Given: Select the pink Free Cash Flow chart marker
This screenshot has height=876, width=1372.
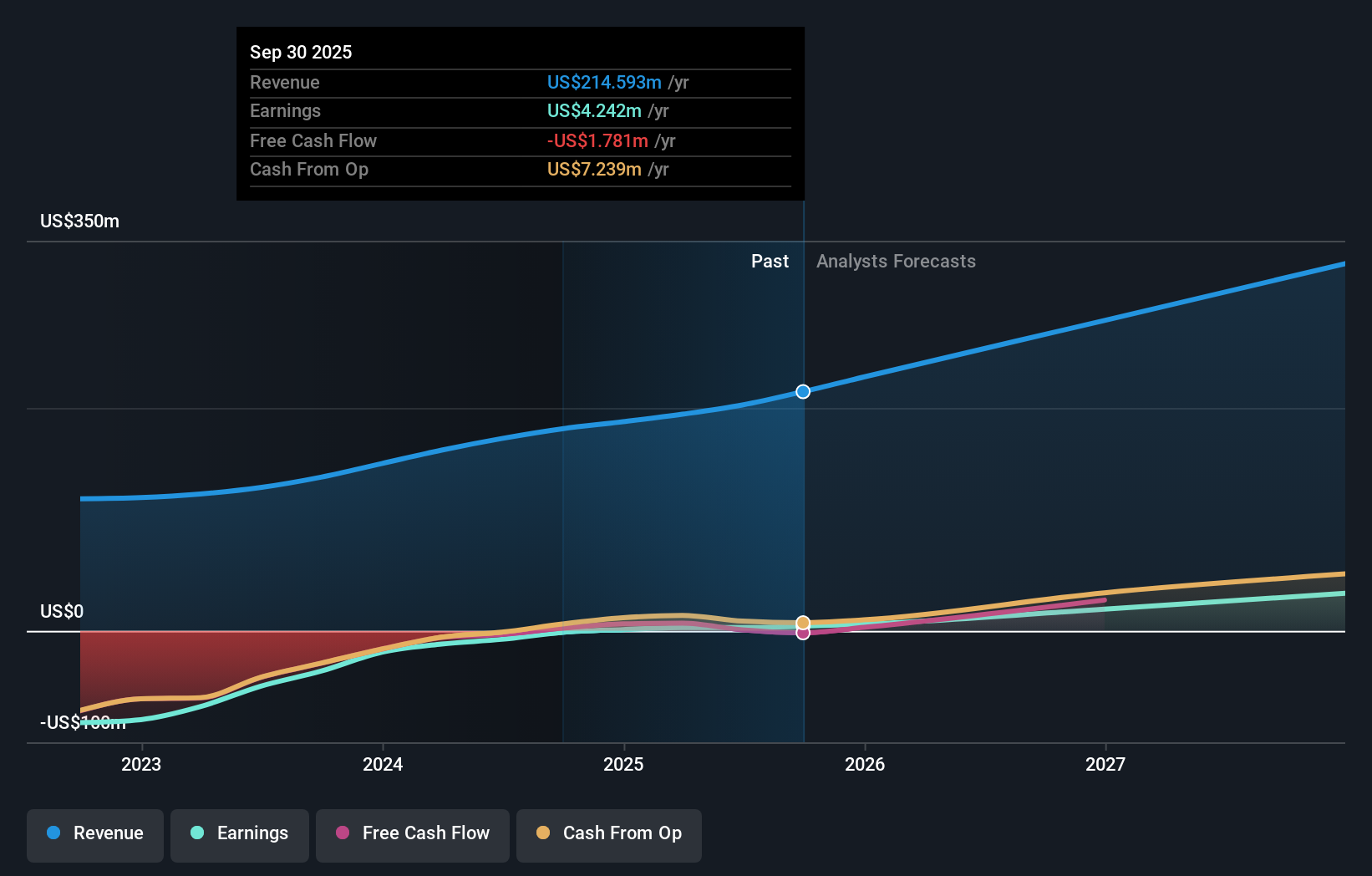Looking at the screenshot, I should coord(802,633).
